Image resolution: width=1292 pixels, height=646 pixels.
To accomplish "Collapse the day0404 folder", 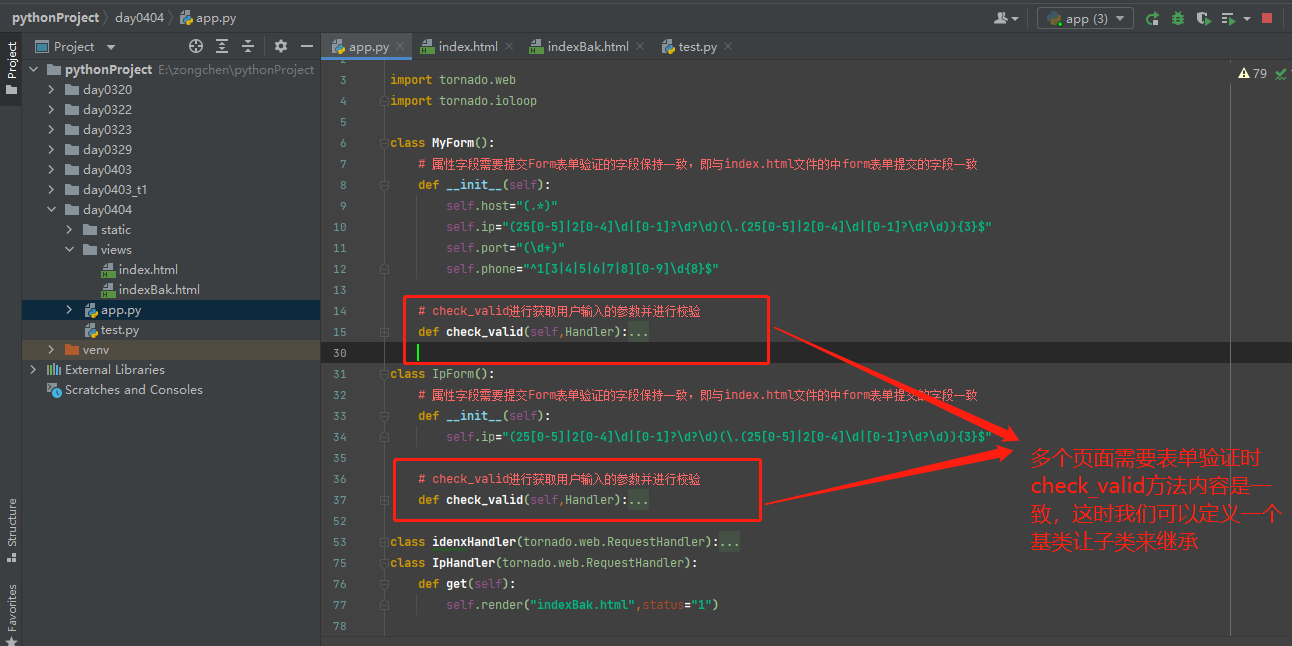I will (x=51, y=210).
